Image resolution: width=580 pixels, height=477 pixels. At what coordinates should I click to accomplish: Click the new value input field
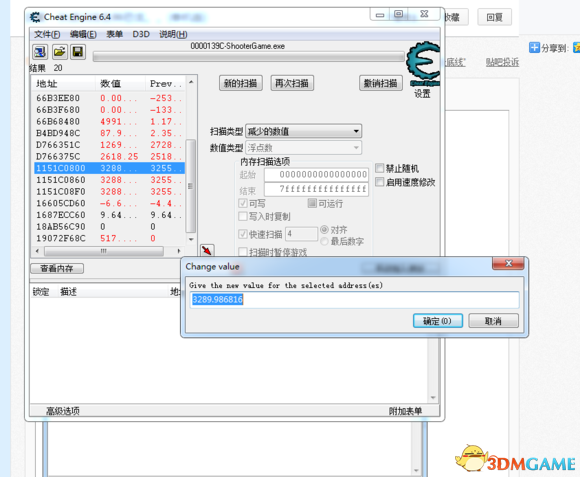click(355, 300)
